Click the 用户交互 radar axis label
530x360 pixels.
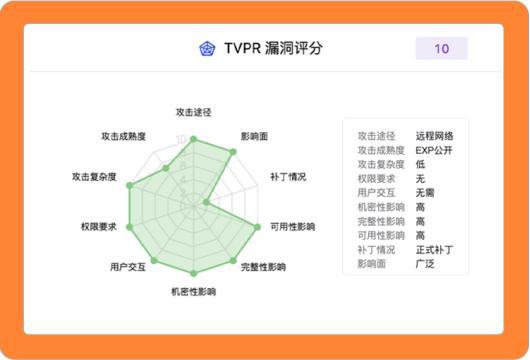click(x=128, y=267)
